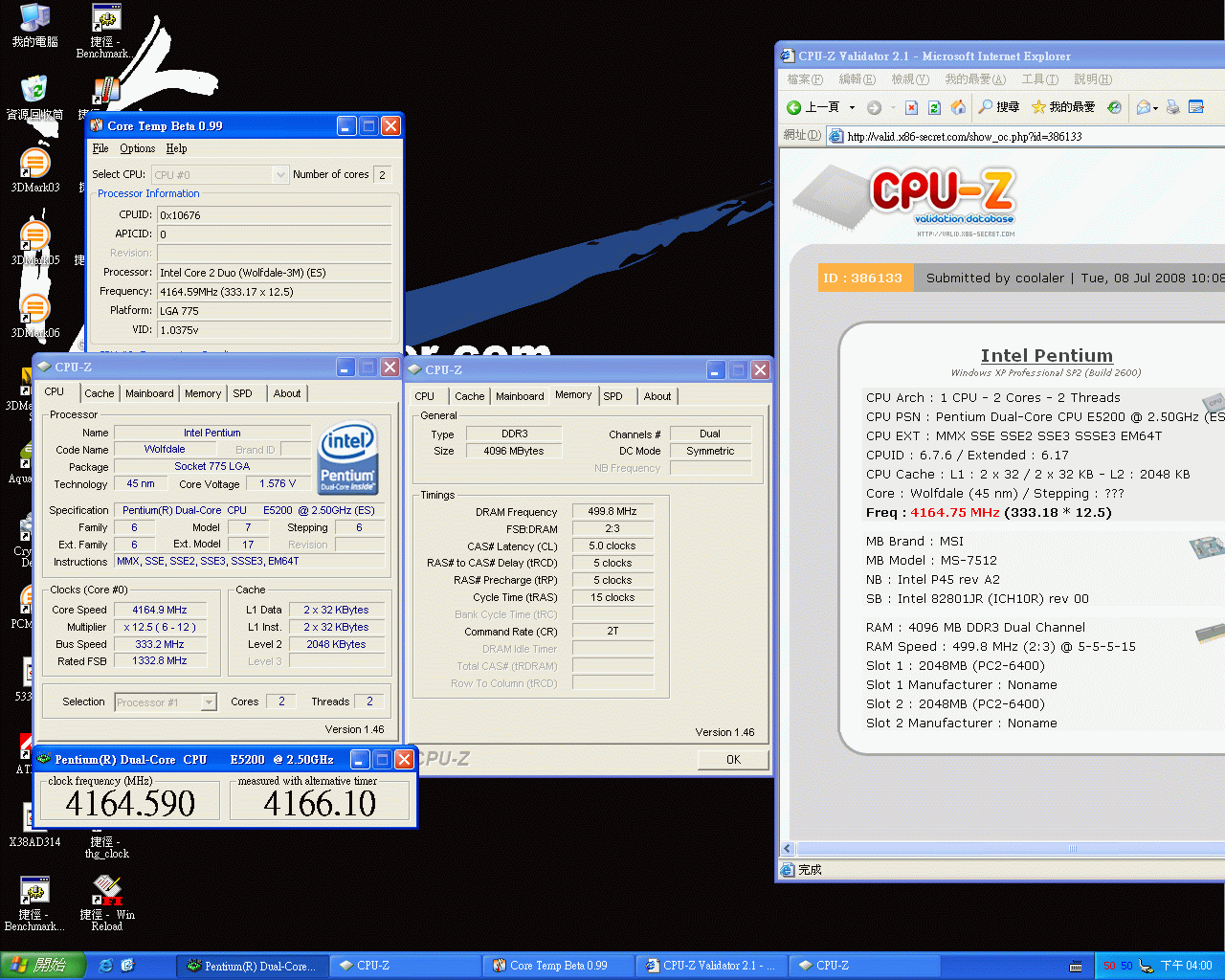
Task: Open the IE Search magnifier tool
Action: [986, 107]
